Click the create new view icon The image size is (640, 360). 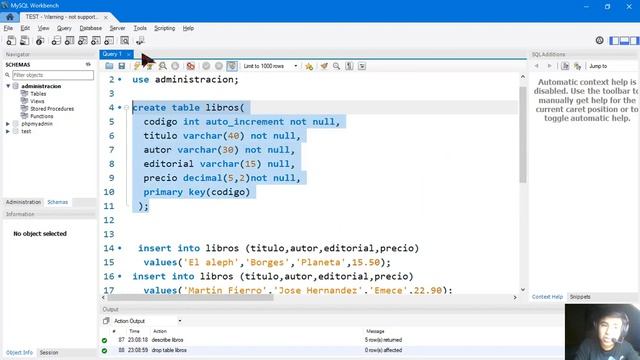click(x=82, y=40)
